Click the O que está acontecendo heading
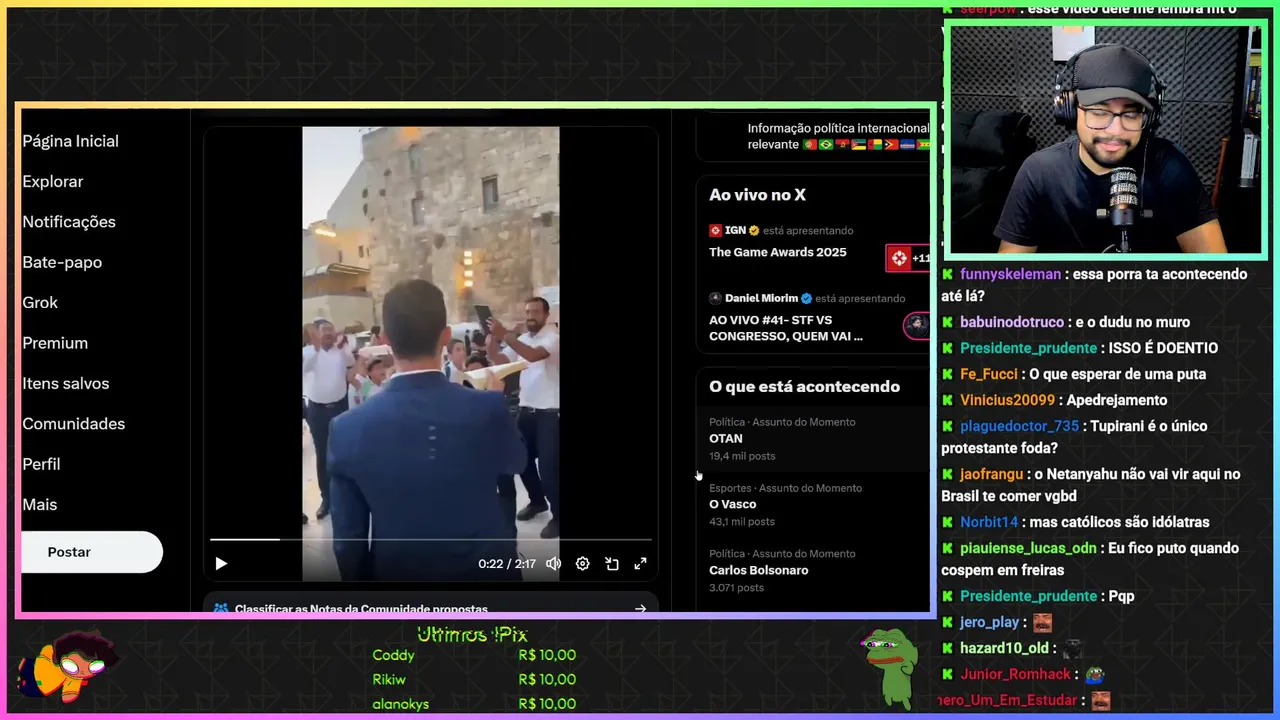Screen dimensions: 1280x720 click(x=804, y=386)
